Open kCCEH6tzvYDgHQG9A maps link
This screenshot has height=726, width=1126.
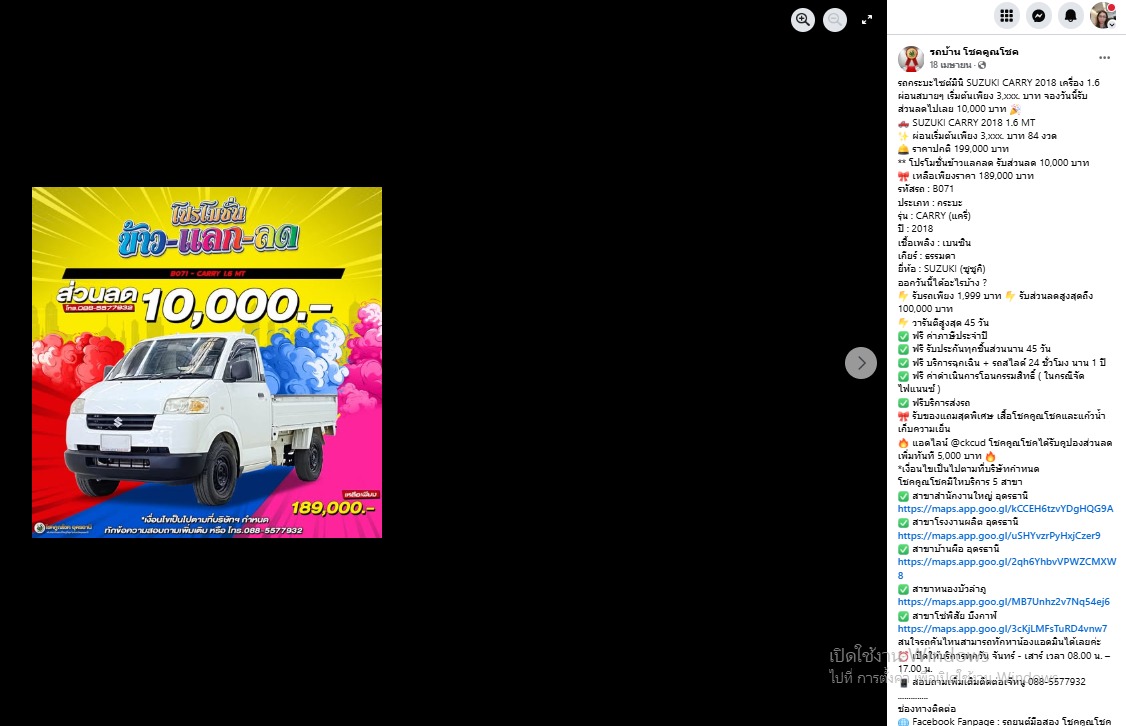1005,508
